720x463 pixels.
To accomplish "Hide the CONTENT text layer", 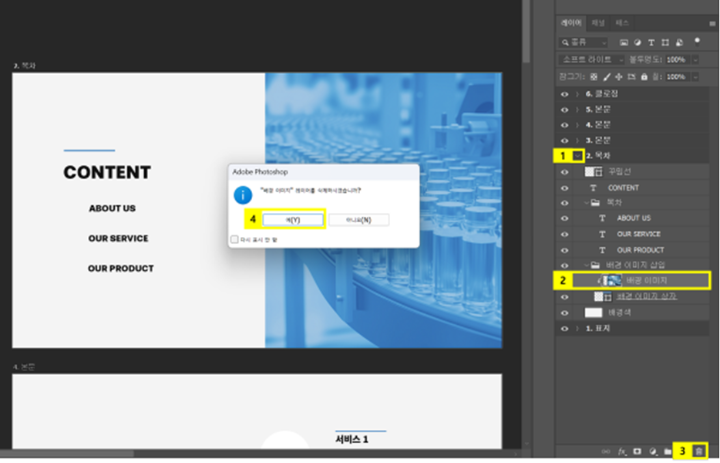I will [x=564, y=188].
